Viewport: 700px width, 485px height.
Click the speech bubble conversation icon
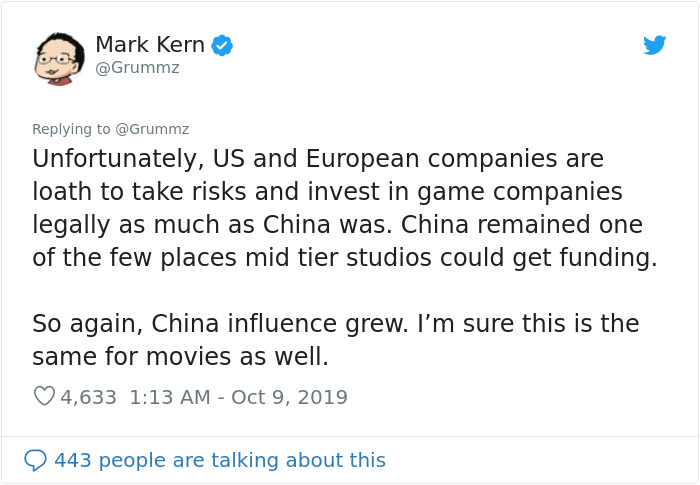[35, 460]
